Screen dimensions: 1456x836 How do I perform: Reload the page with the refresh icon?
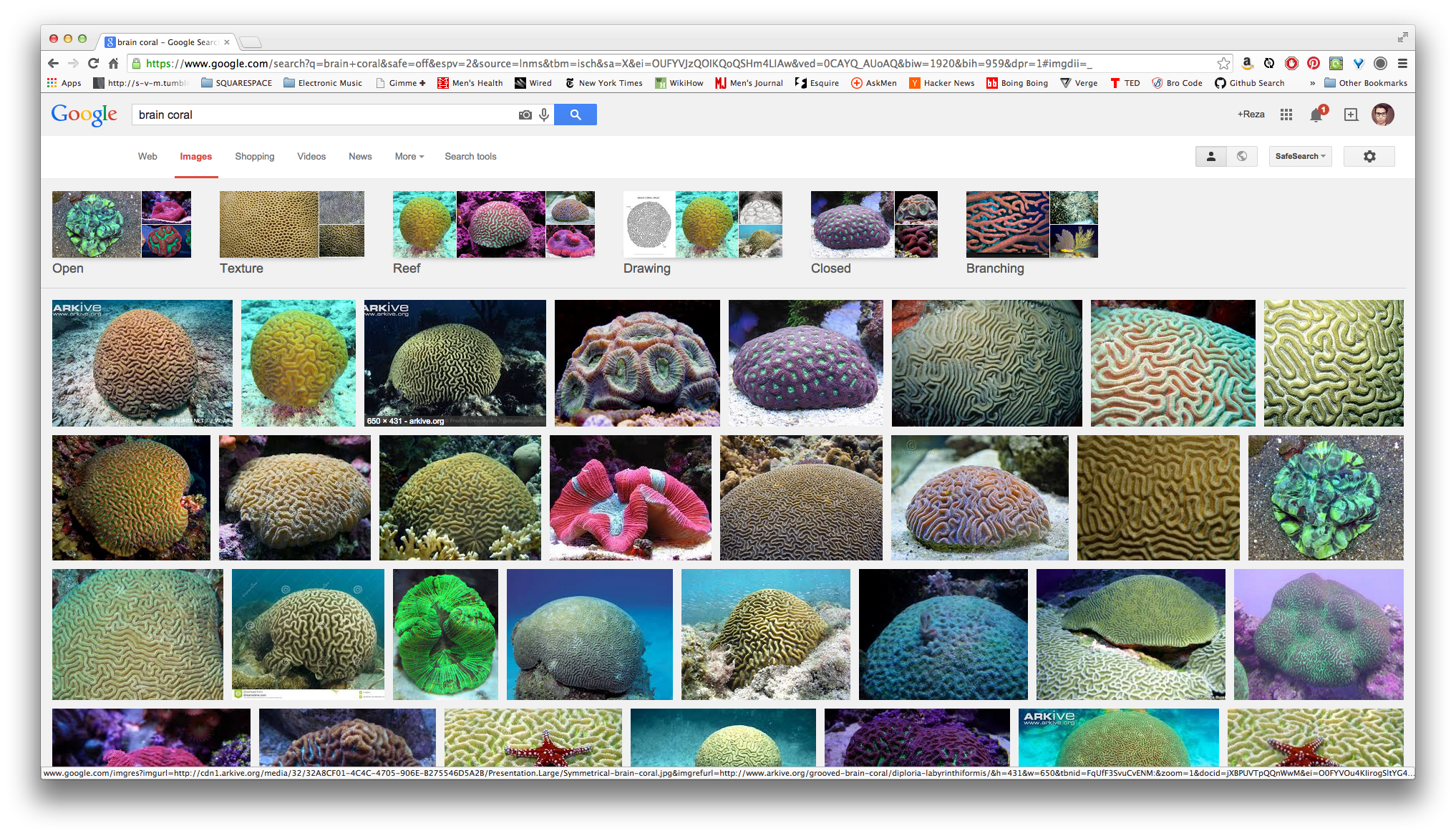93,64
